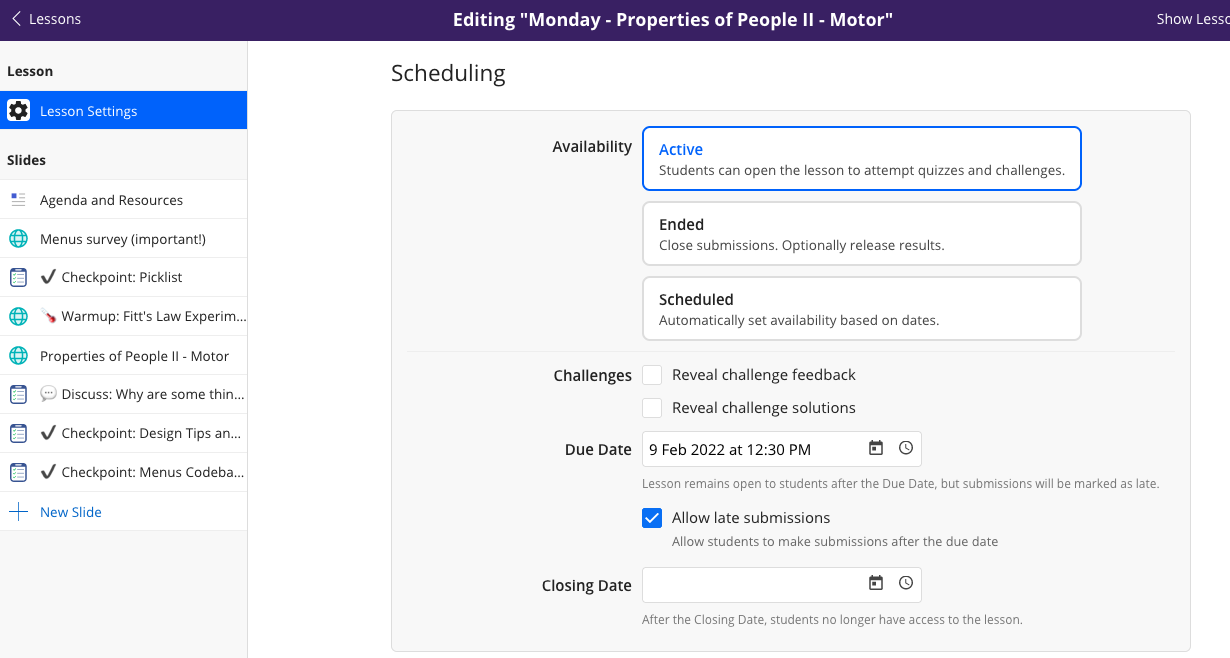Open the Closing Date calendar picker icon
This screenshot has height=658, width=1230.
coord(876,584)
